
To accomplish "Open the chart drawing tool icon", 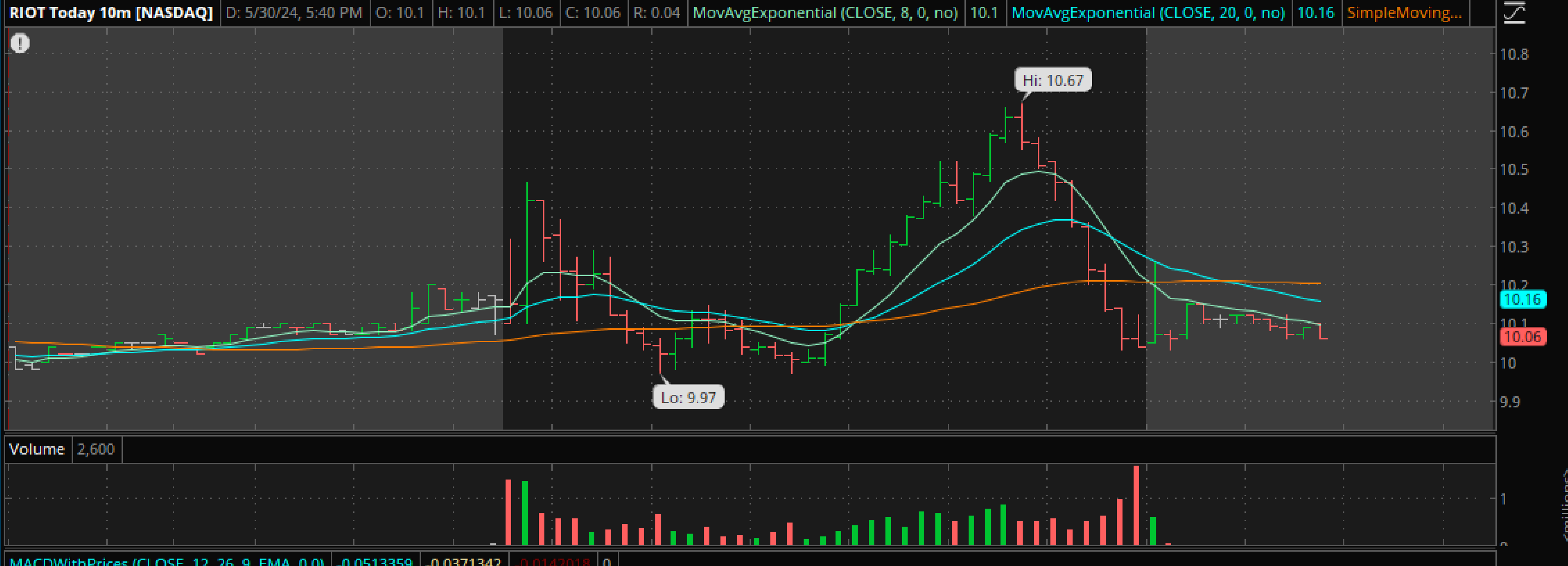I will 1514,13.
